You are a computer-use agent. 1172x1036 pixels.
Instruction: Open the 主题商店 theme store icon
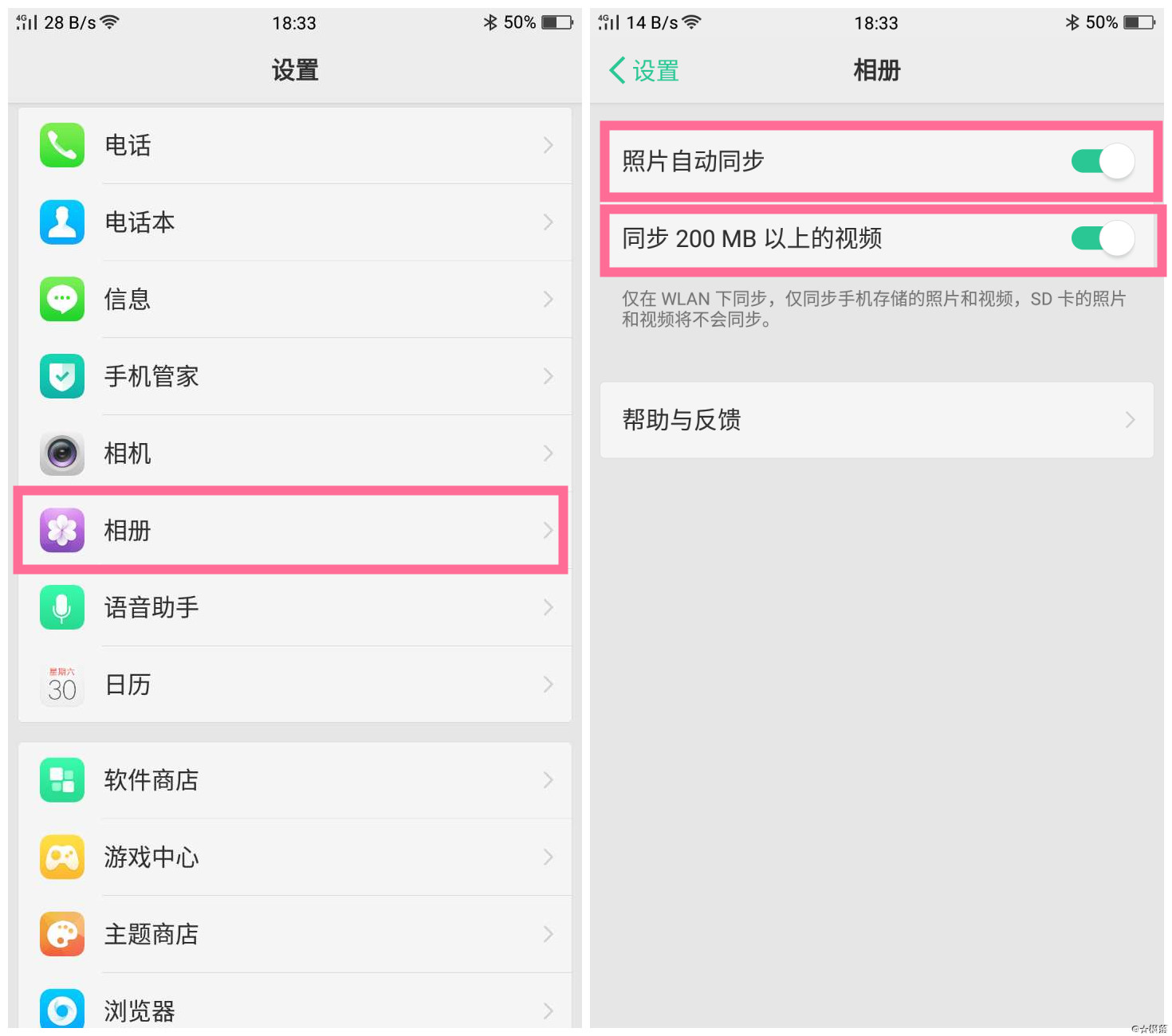(x=61, y=934)
